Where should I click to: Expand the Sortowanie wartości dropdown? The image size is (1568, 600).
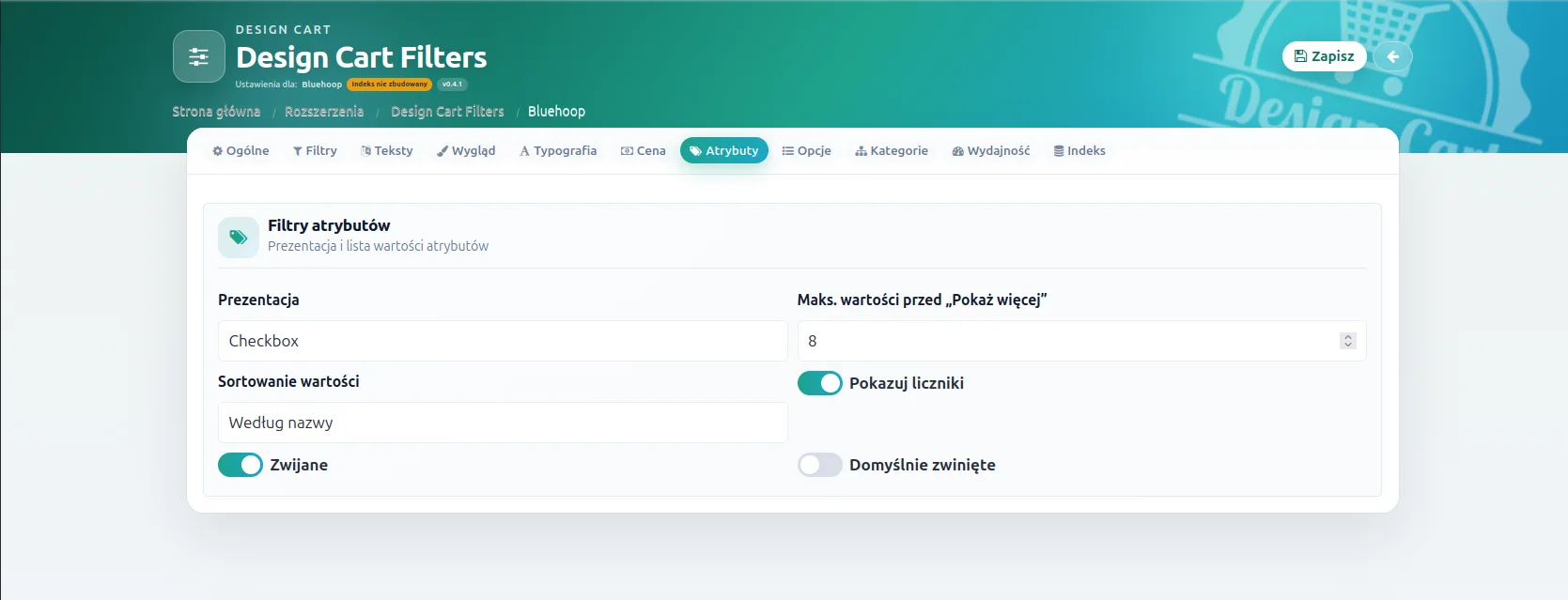(x=503, y=423)
